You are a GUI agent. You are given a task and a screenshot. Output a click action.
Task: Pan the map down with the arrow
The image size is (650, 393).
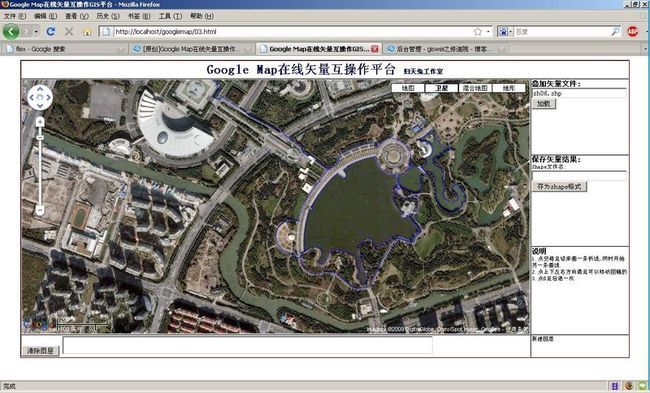(40, 106)
